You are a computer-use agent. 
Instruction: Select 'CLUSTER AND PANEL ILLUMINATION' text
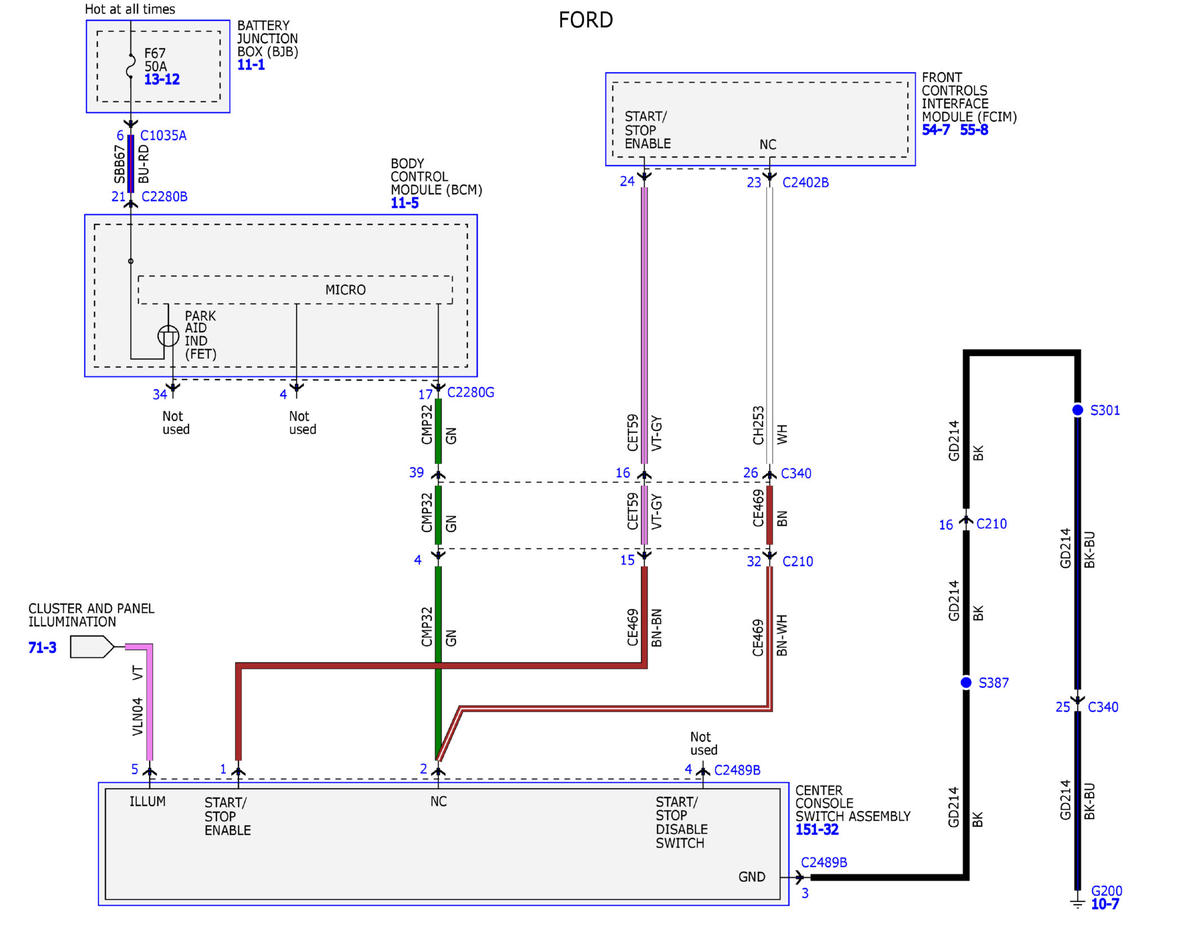[x=91, y=615]
